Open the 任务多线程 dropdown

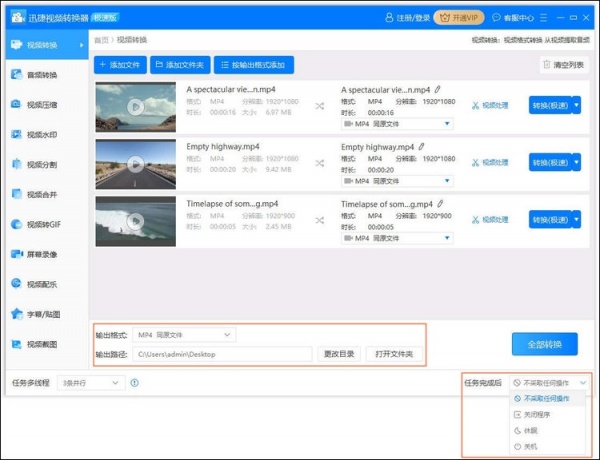pyautogui.click(x=91, y=383)
